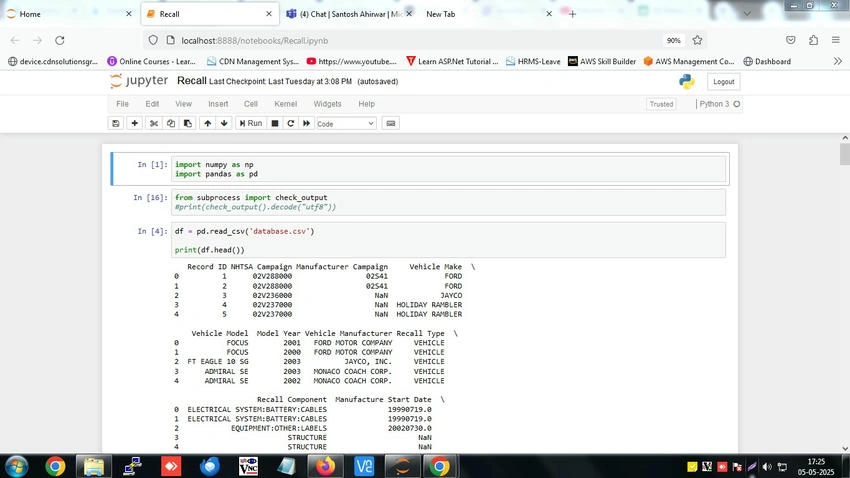Open the Firefox taskbar icon

(325, 466)
